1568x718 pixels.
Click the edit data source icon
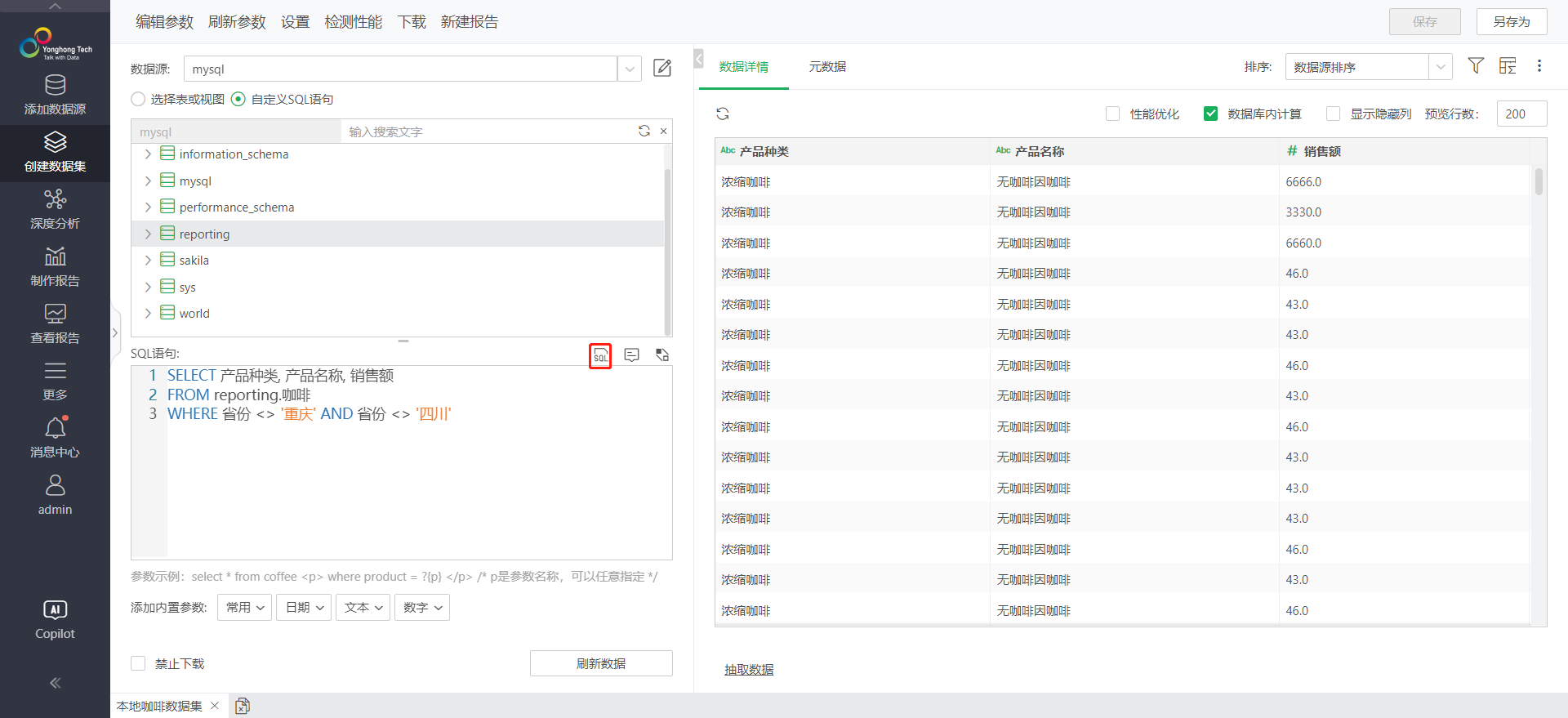point(662,69)
